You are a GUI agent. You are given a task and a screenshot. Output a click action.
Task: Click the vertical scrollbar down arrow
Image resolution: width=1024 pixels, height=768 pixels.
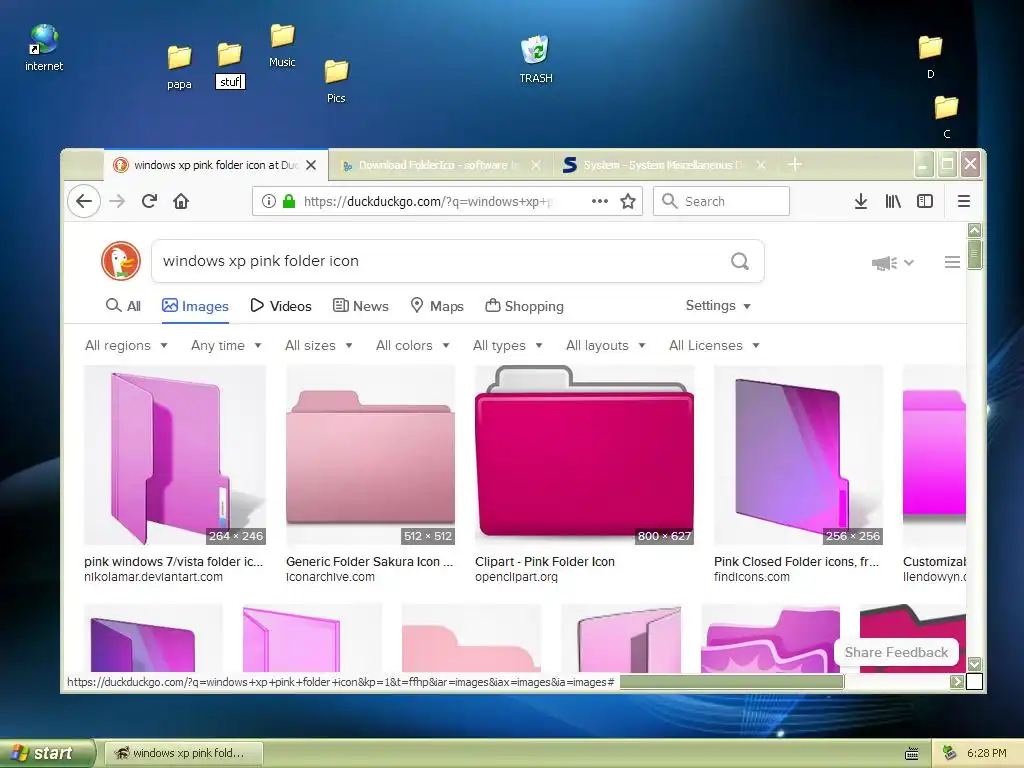point(974,664)
